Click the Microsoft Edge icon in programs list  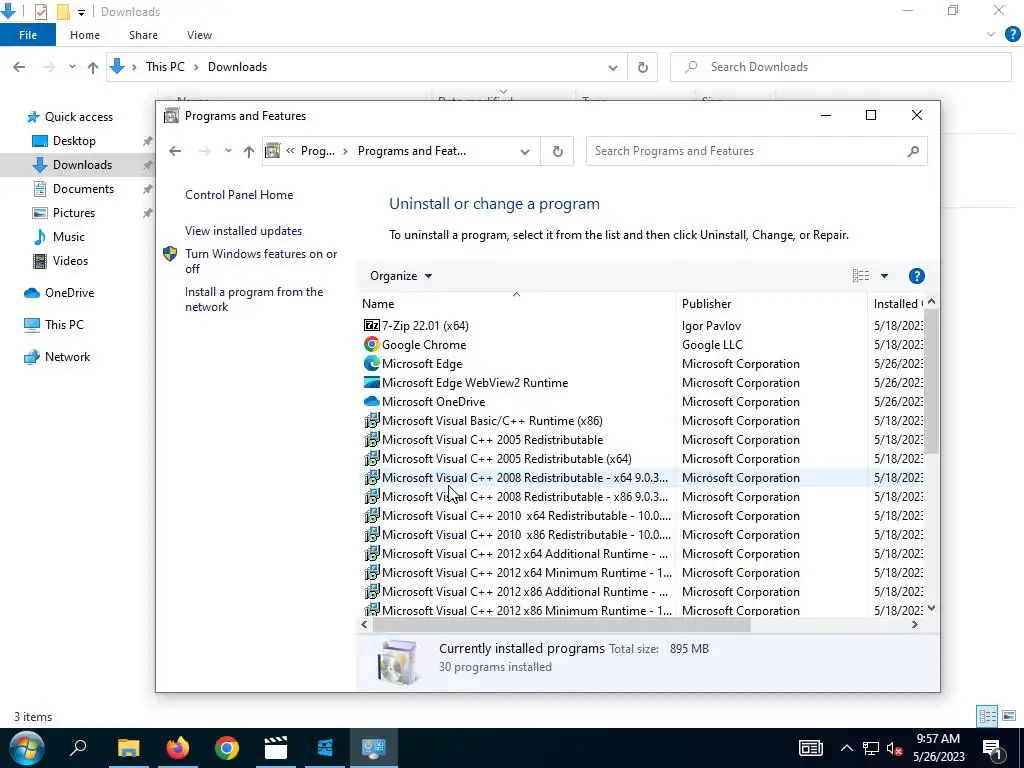coord(372,363)
